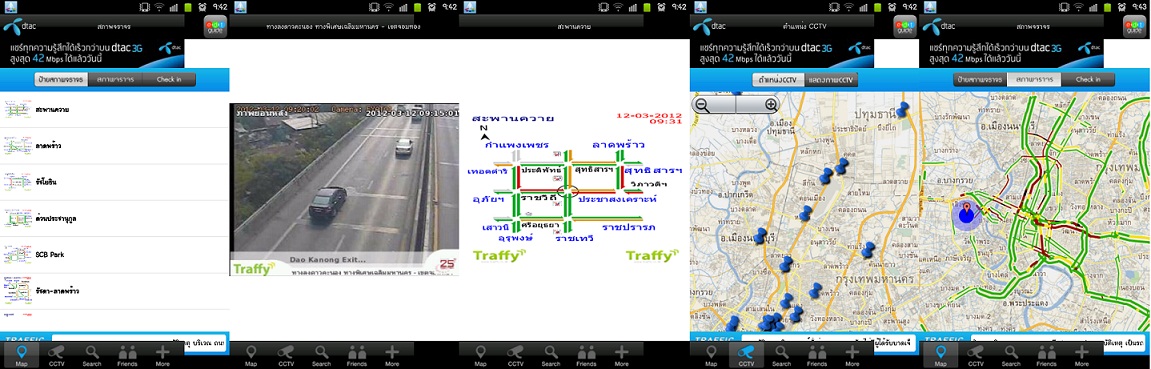Open the ลาดพร้าว list entry

coord(115,146)
